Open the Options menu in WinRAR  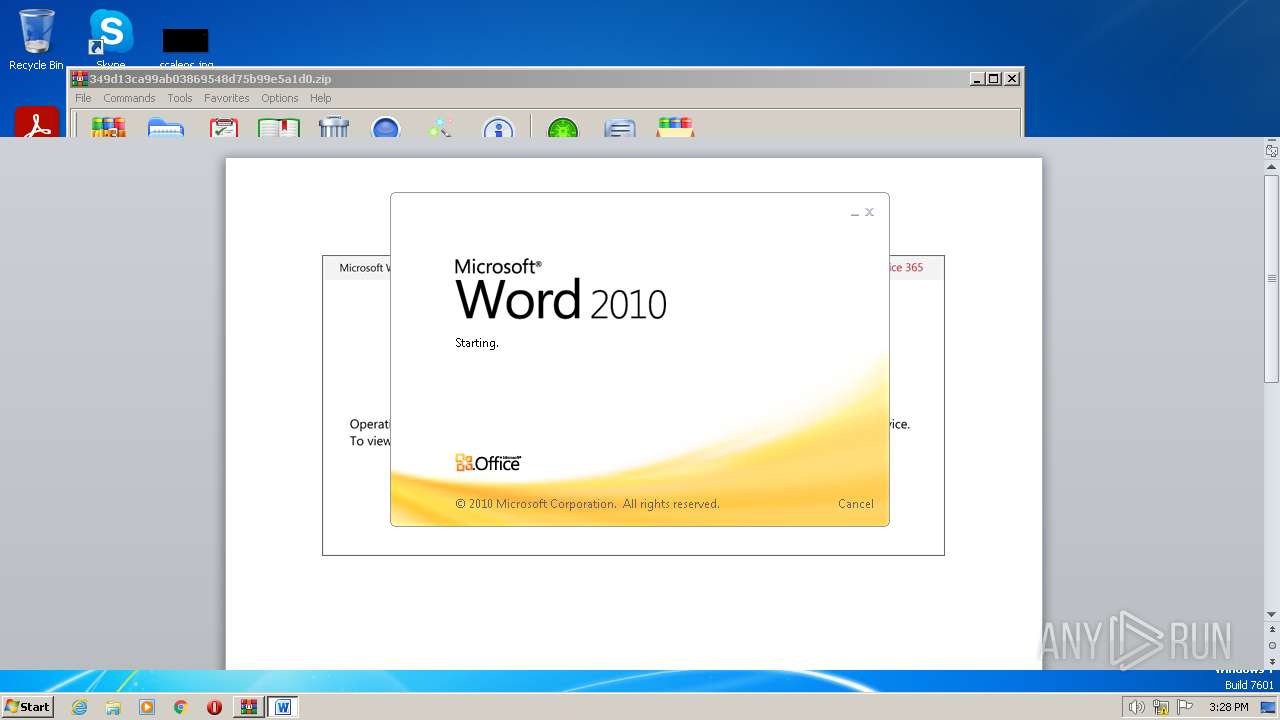(280, 98)
